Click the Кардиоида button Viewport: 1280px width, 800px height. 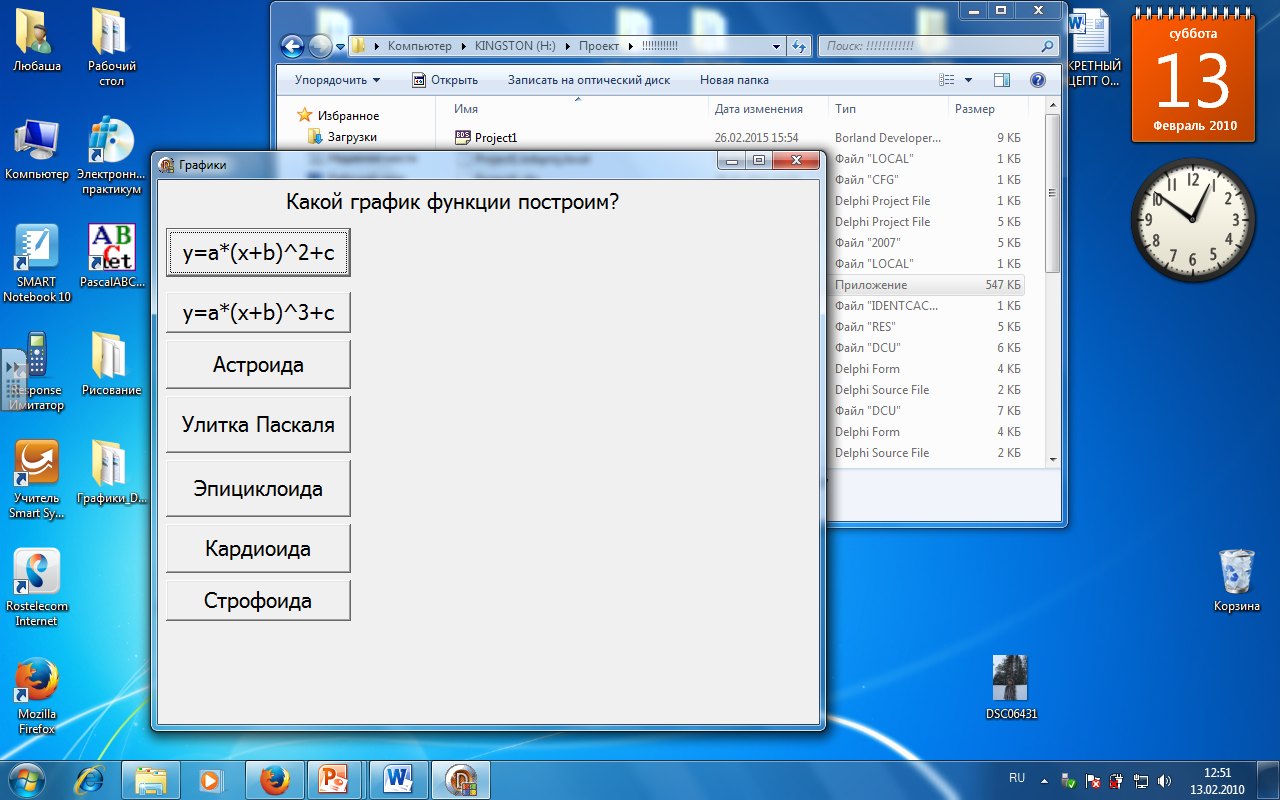coord(258,549)
